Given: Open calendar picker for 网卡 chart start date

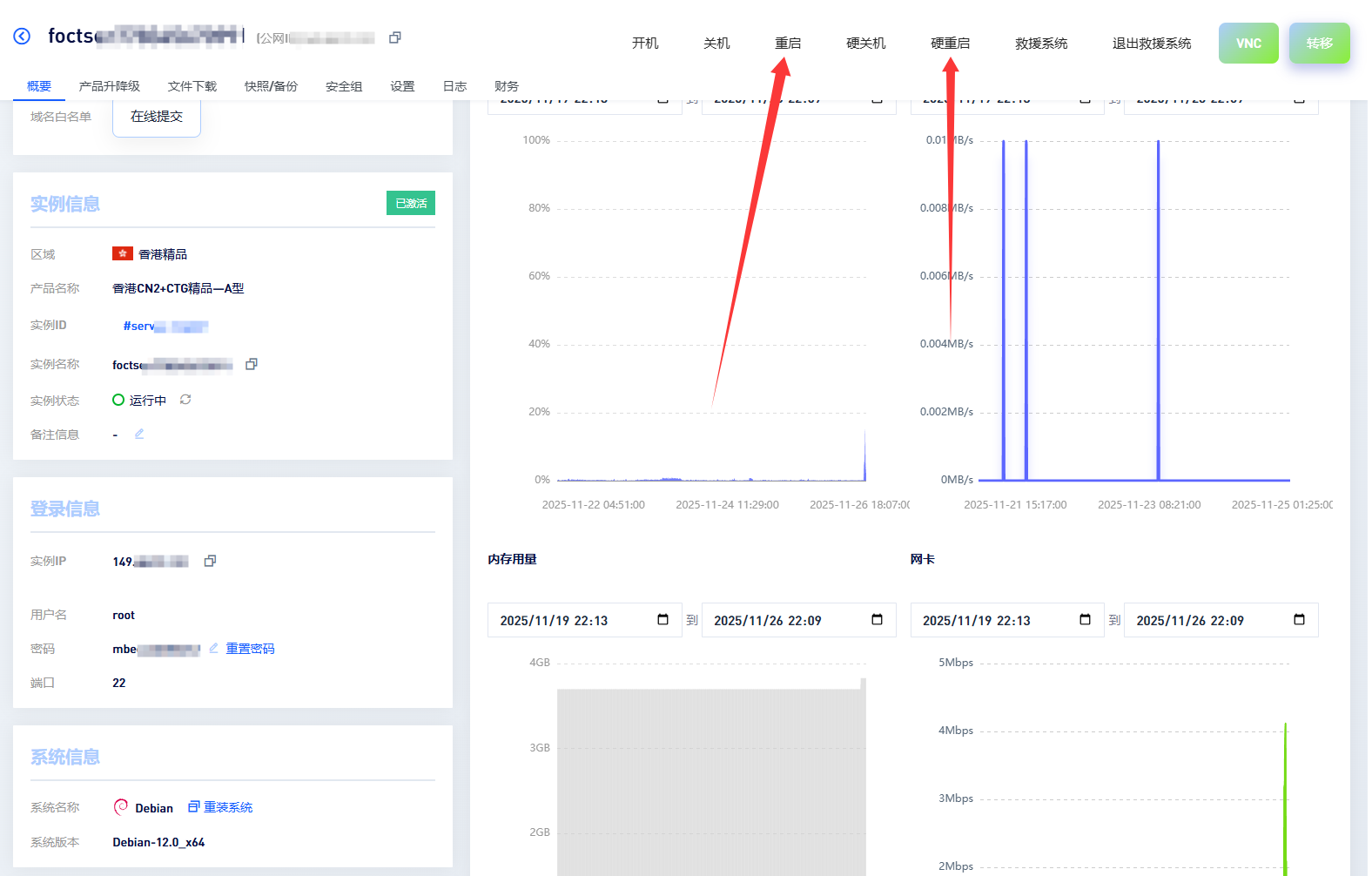Looking at the screenshot, I should coord(1085,620).
